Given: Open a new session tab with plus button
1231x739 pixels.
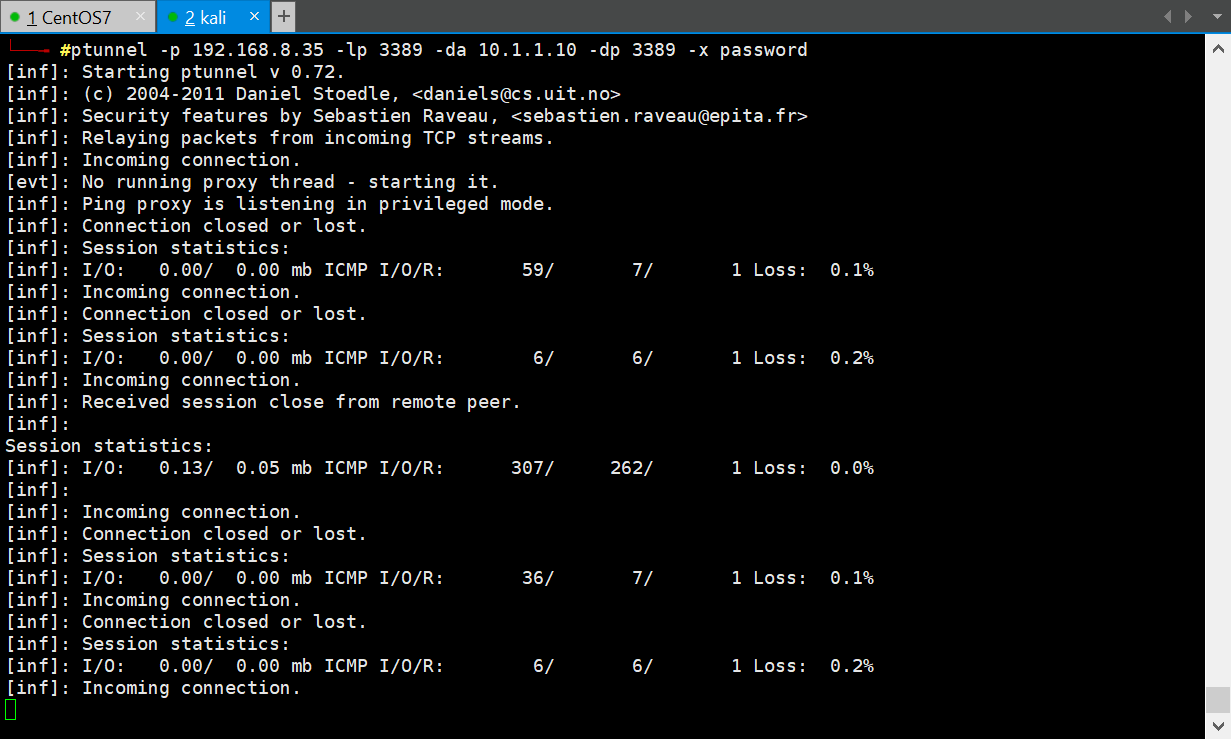Looking at the screenshot, I should (284, 17).
